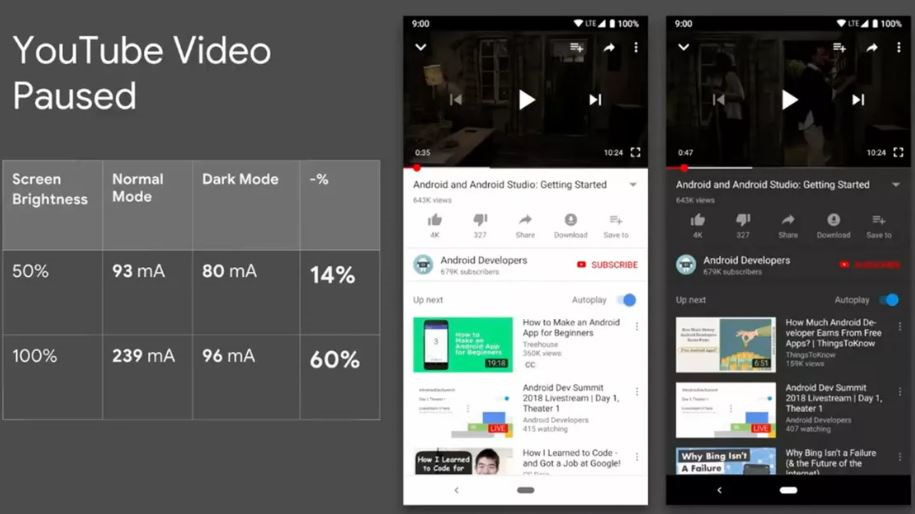Subscribe to Android Developers in the light phone
This screenshot has height=514, width=915.
607,265
